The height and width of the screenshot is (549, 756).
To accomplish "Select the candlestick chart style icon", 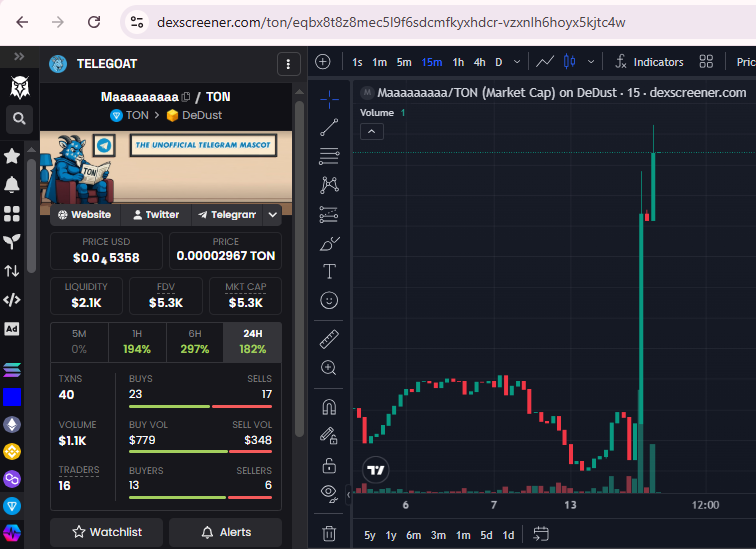I will pos(569,62).
